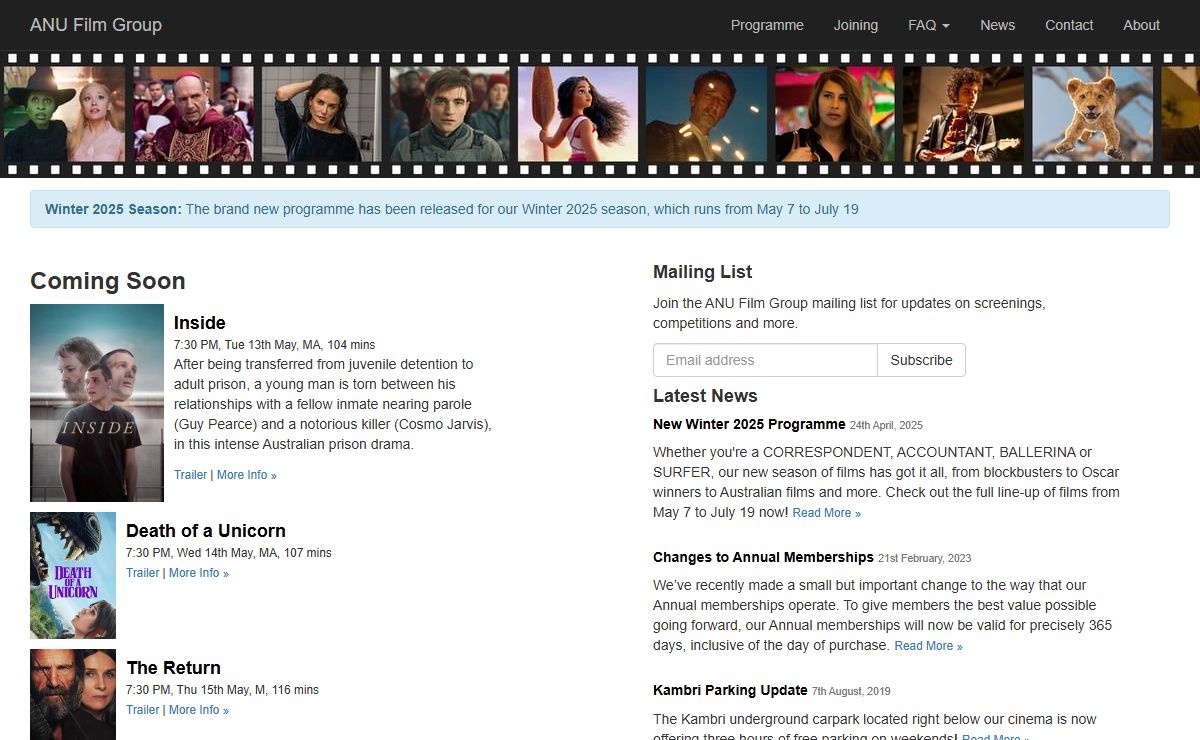Watch the Inside trailer
The image size is (1200, 740).
coord(190,475)
